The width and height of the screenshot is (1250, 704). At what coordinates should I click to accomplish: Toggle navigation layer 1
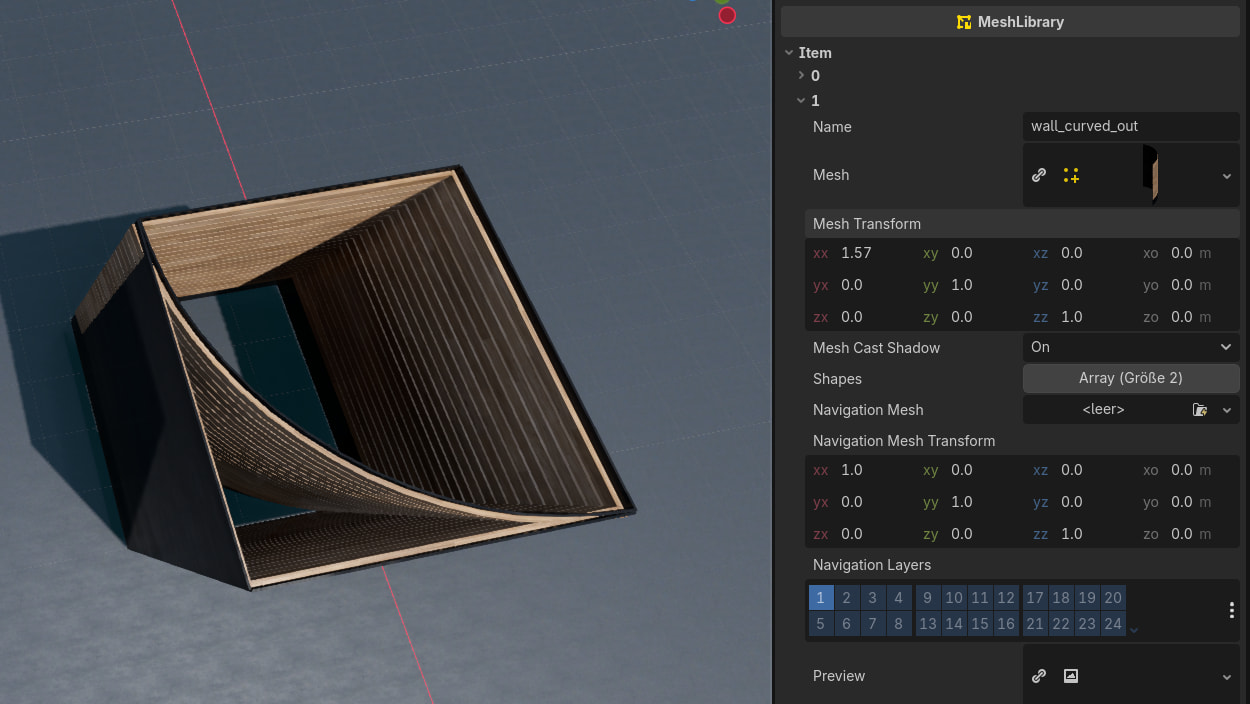(820, 598)
